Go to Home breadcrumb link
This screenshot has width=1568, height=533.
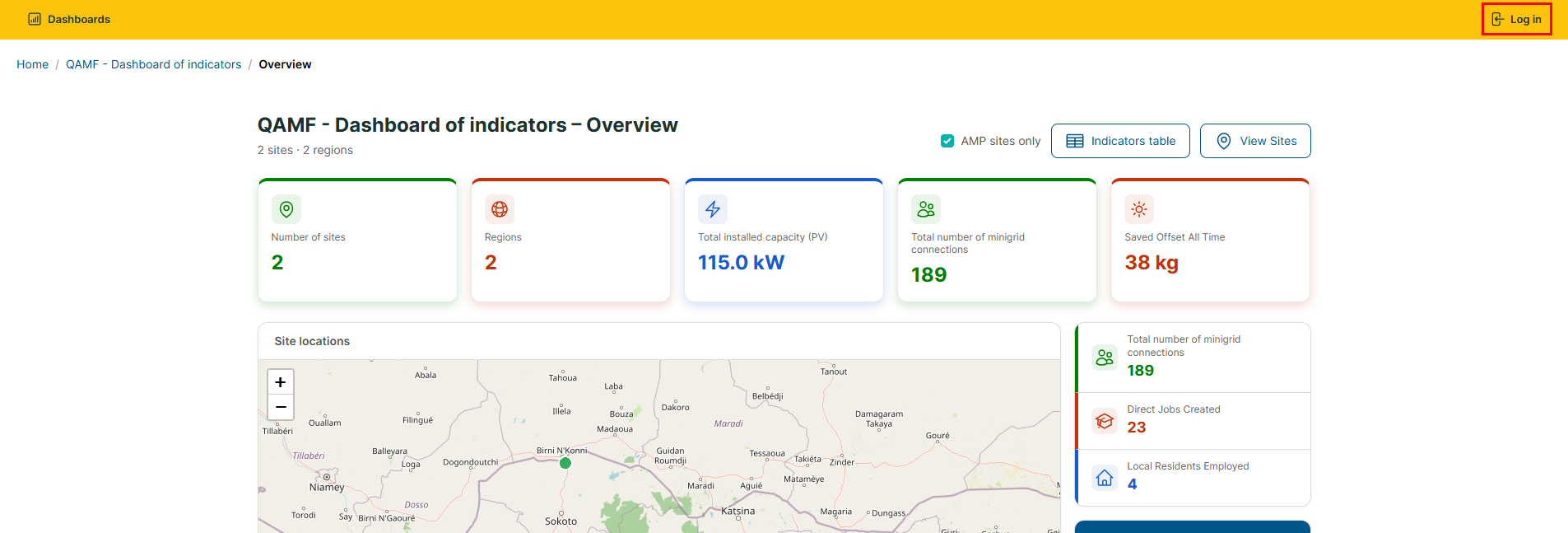(32, 64)
